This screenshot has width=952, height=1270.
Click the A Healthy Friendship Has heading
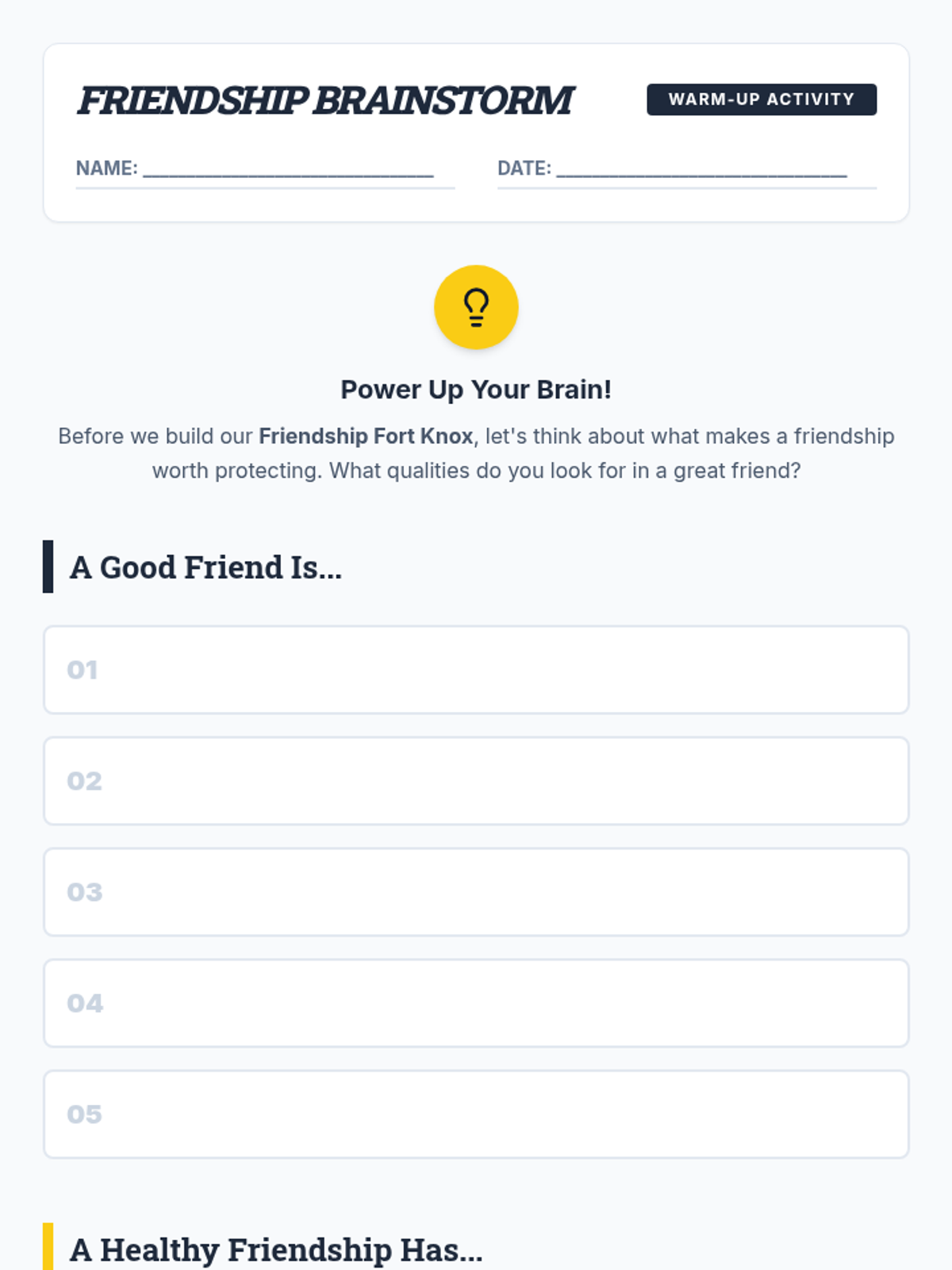click(x=276, y=1250)
